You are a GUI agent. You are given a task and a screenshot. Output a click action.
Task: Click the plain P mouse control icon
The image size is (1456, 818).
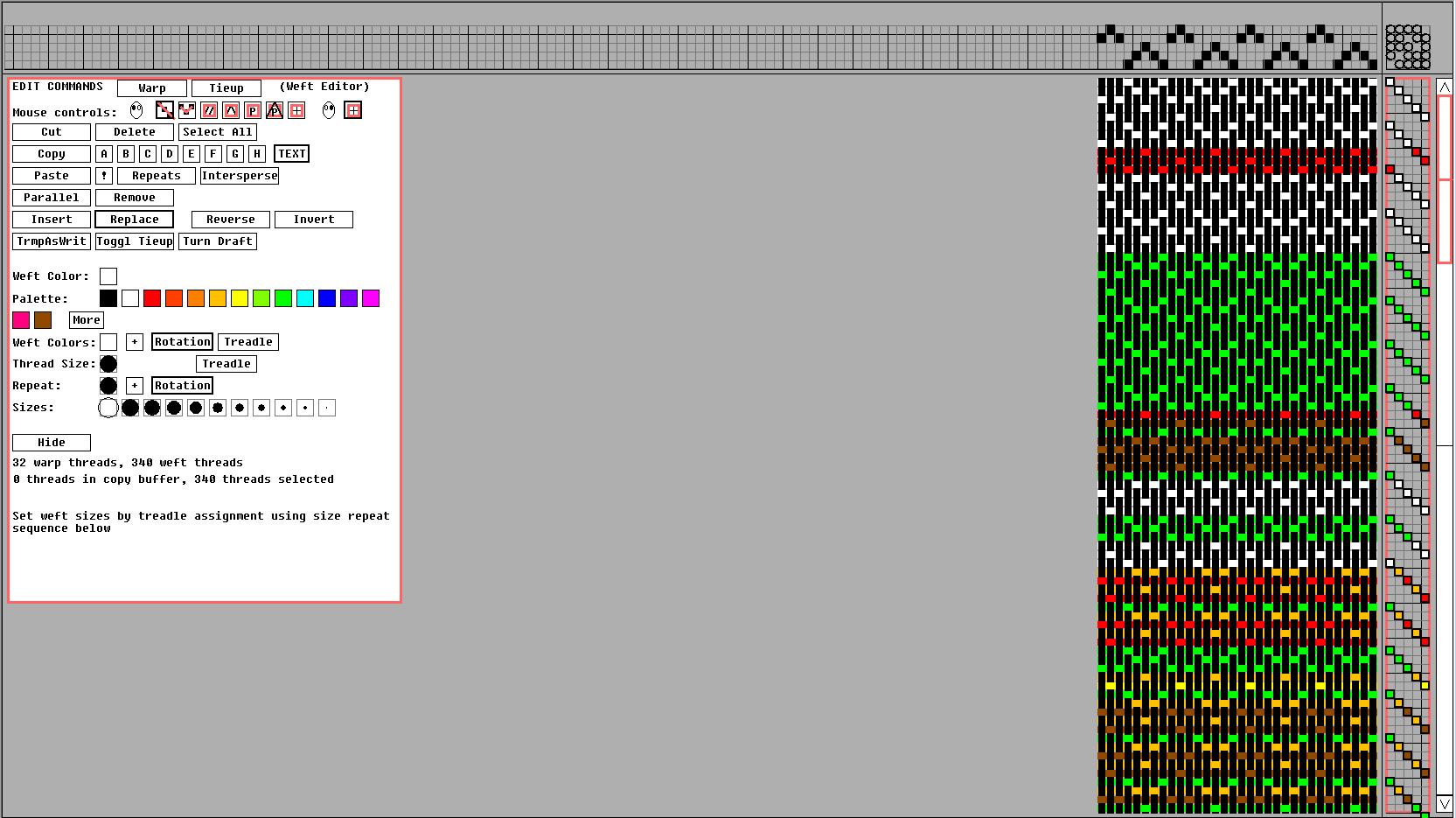pos(253,110)
